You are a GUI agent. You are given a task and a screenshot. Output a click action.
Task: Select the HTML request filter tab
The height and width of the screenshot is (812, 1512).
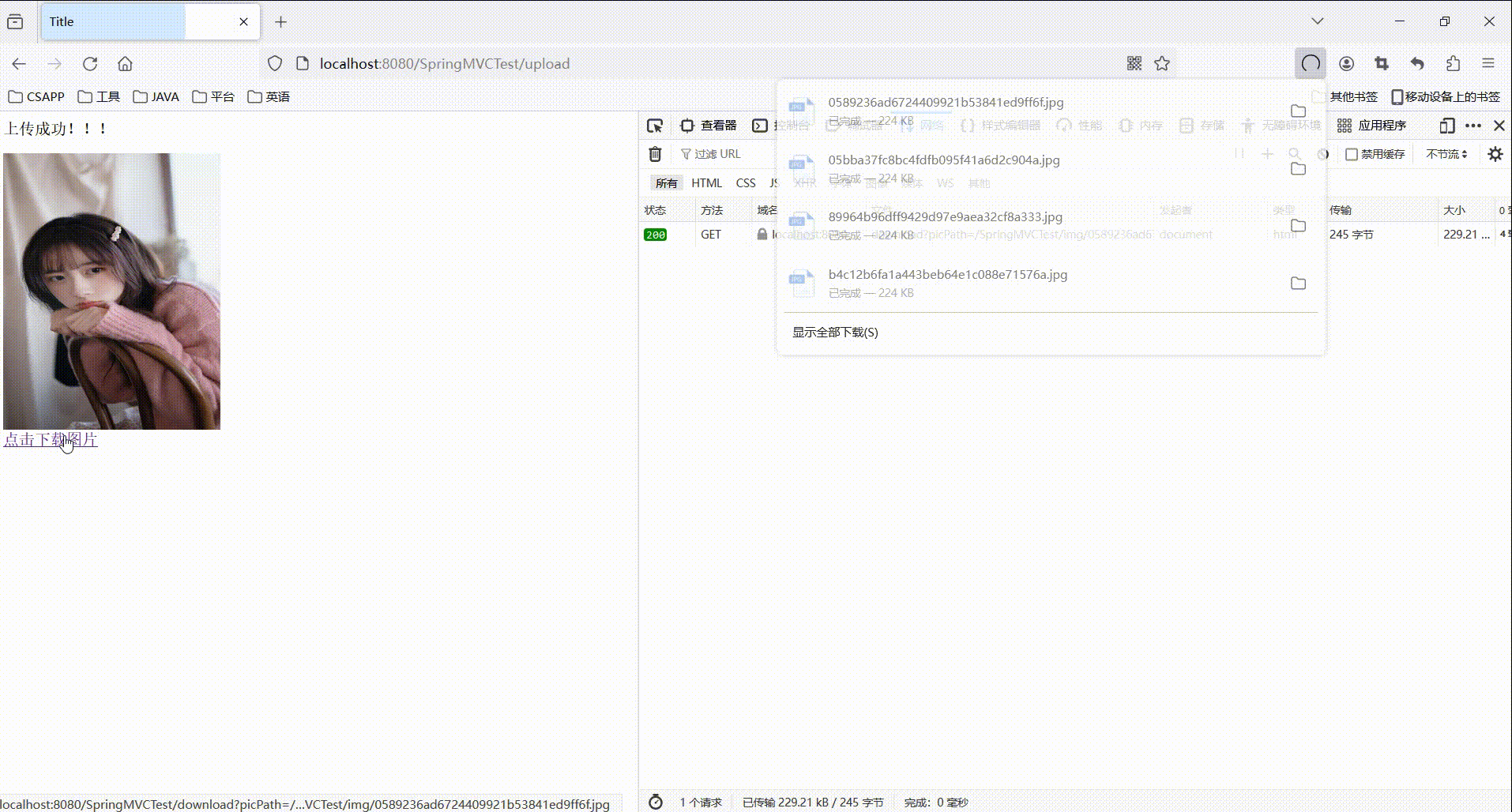(x=707, y=182)
